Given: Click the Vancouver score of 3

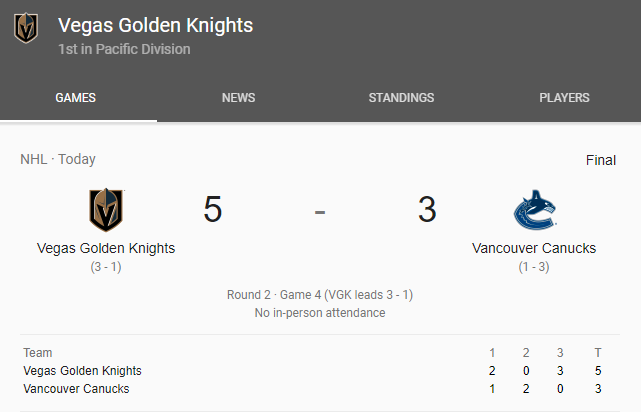Looking at the screenshot, I should [x=427, y=210].
